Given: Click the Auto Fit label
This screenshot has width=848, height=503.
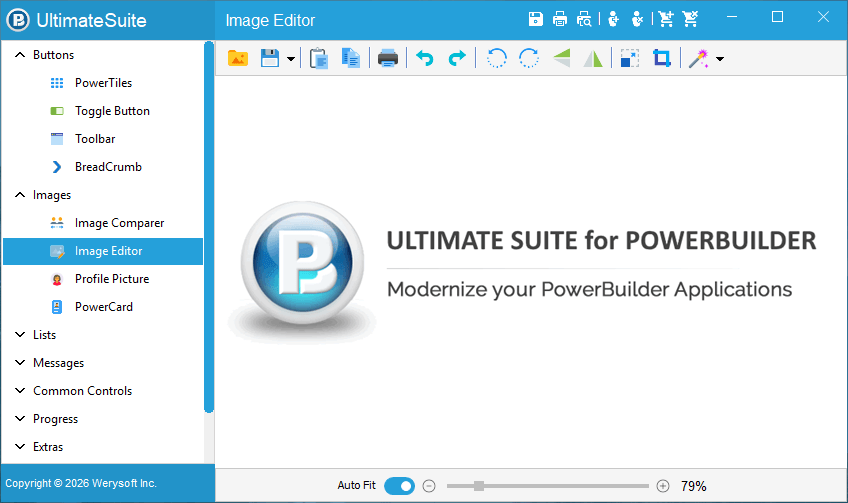Looking at the screenshot, I should (x=356, y=485).
